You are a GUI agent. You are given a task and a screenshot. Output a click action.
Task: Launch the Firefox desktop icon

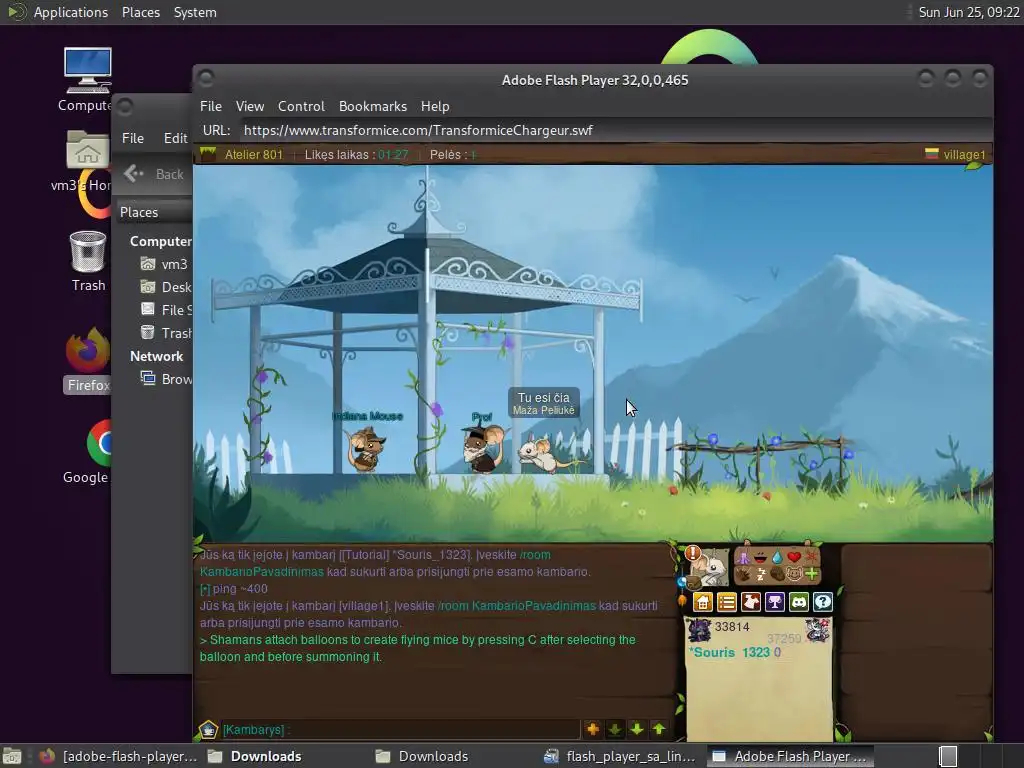pyautogui.click(x=87, y=360)
